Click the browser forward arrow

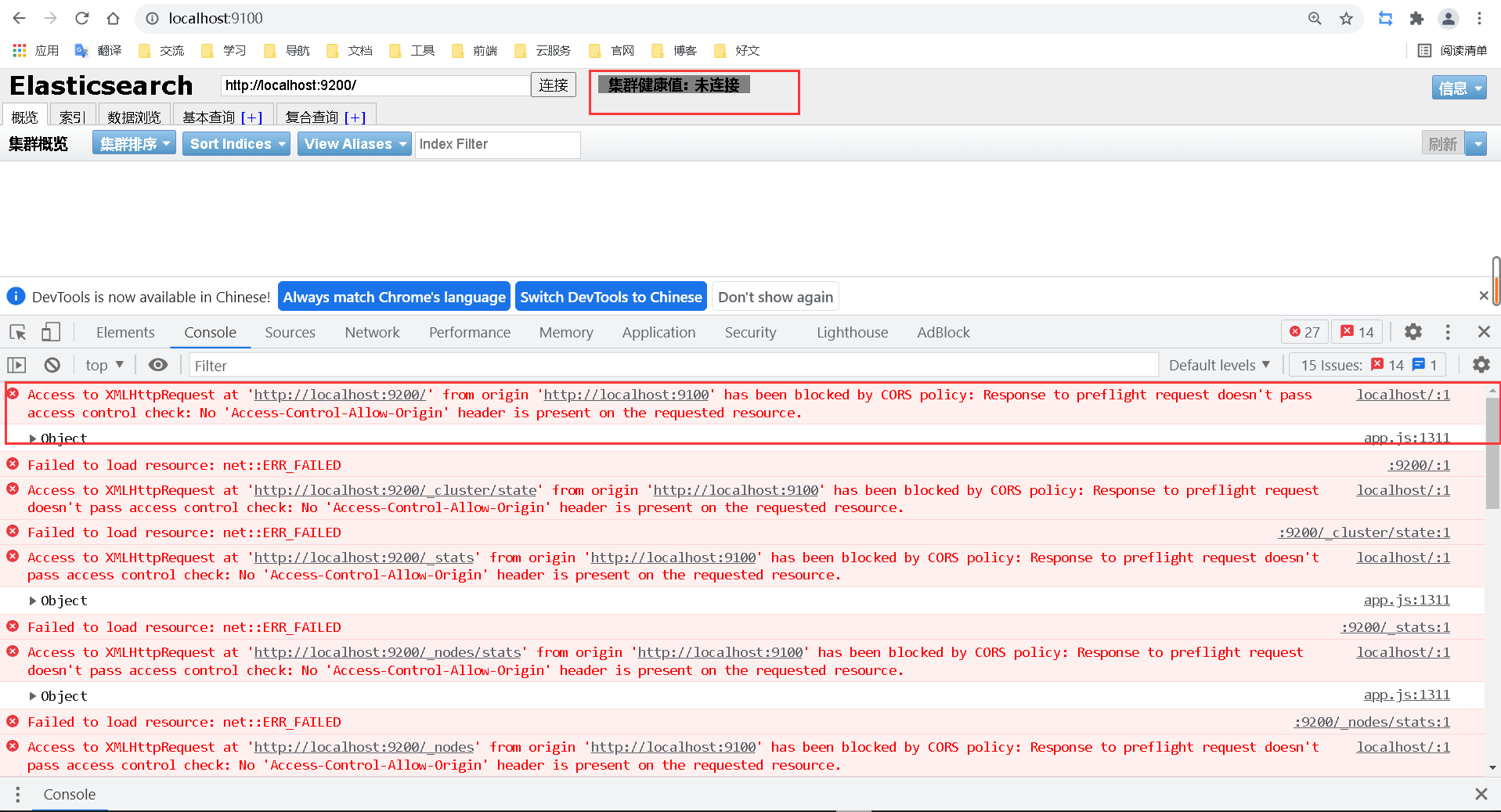pos(51,18)
